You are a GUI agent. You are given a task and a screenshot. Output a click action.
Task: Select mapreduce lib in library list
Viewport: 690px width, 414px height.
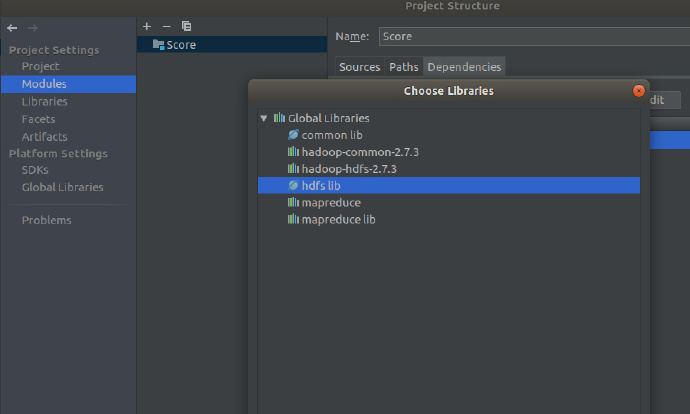[x=338, y=220]
